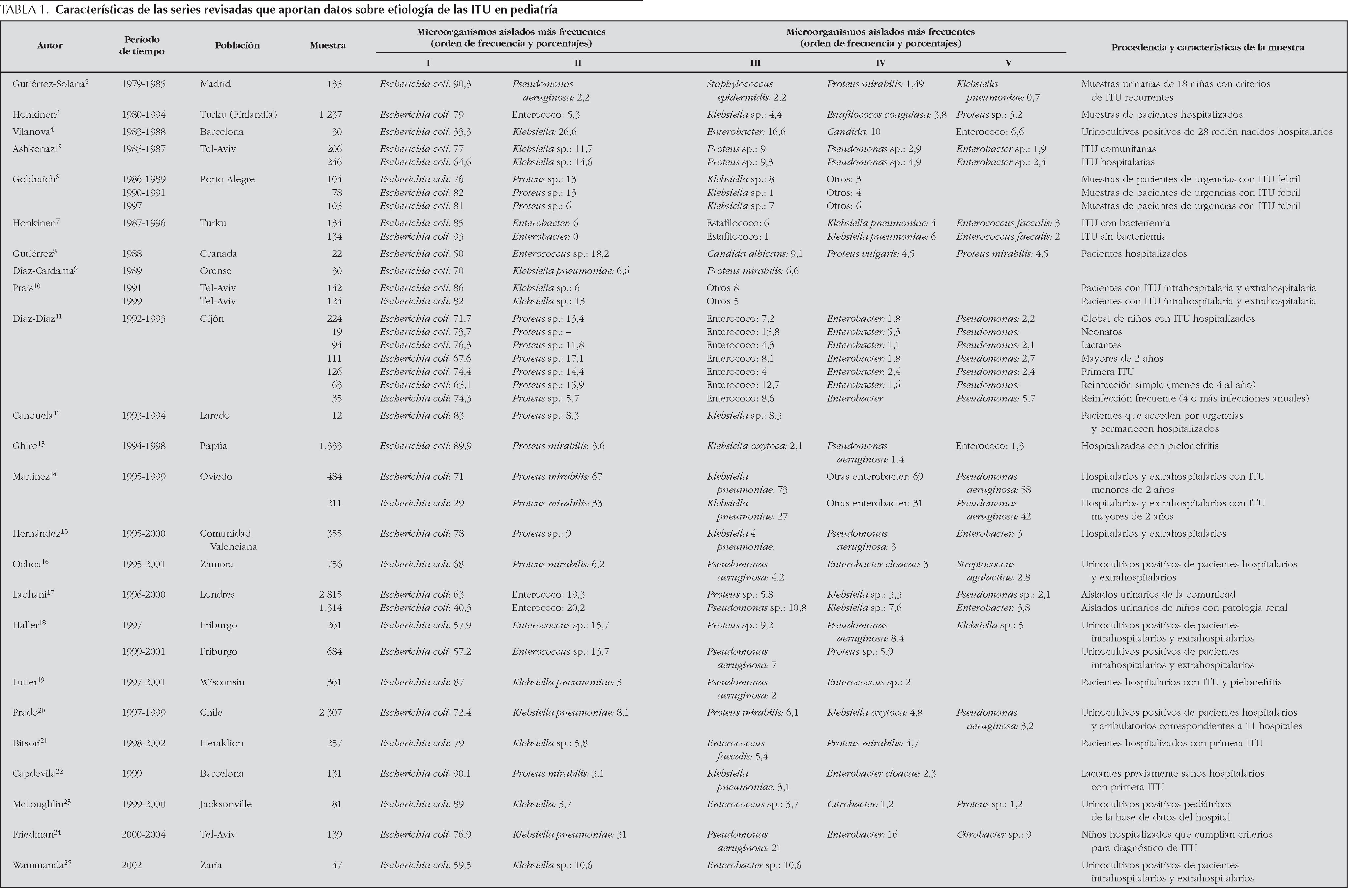1372x888 pixels.
Task: Click 'Escherichia coli: 90,3' in first row
Action: [425, 84]
